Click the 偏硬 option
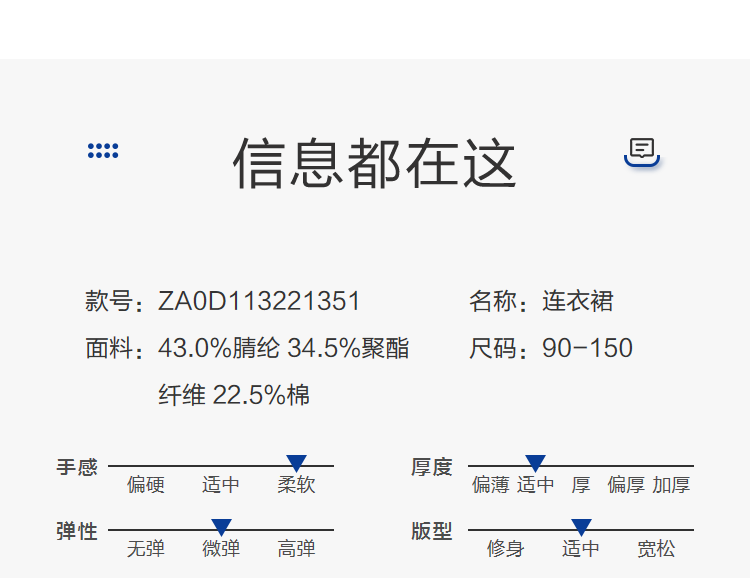The width and height of the screenshot is (750, 578). [x=146, y=485]
